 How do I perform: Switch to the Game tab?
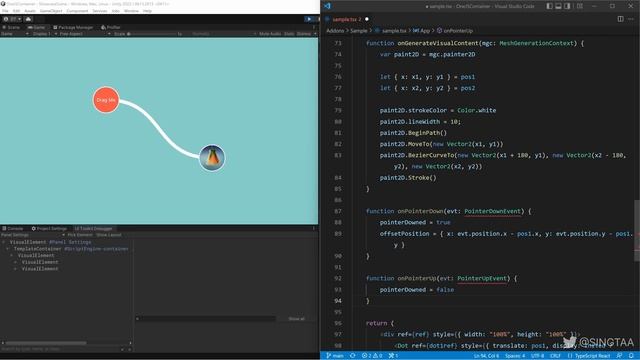click(37, 27)
